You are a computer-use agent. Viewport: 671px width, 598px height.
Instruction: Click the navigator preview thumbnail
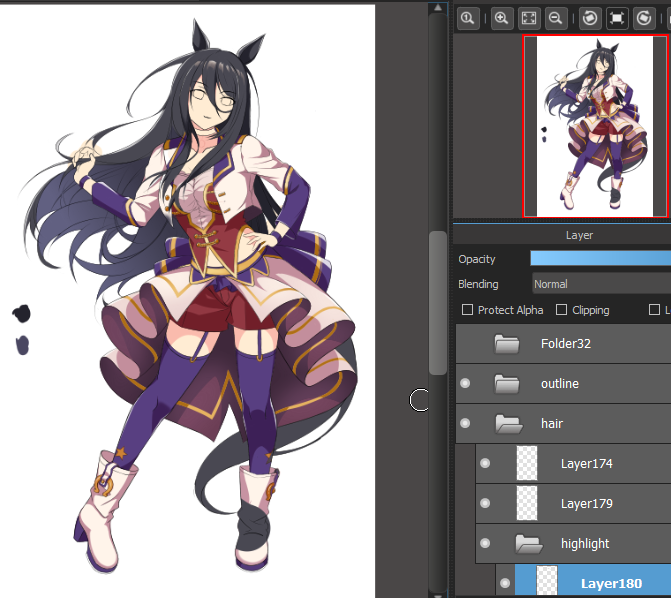pyautogui.click(x=596, y=126)
